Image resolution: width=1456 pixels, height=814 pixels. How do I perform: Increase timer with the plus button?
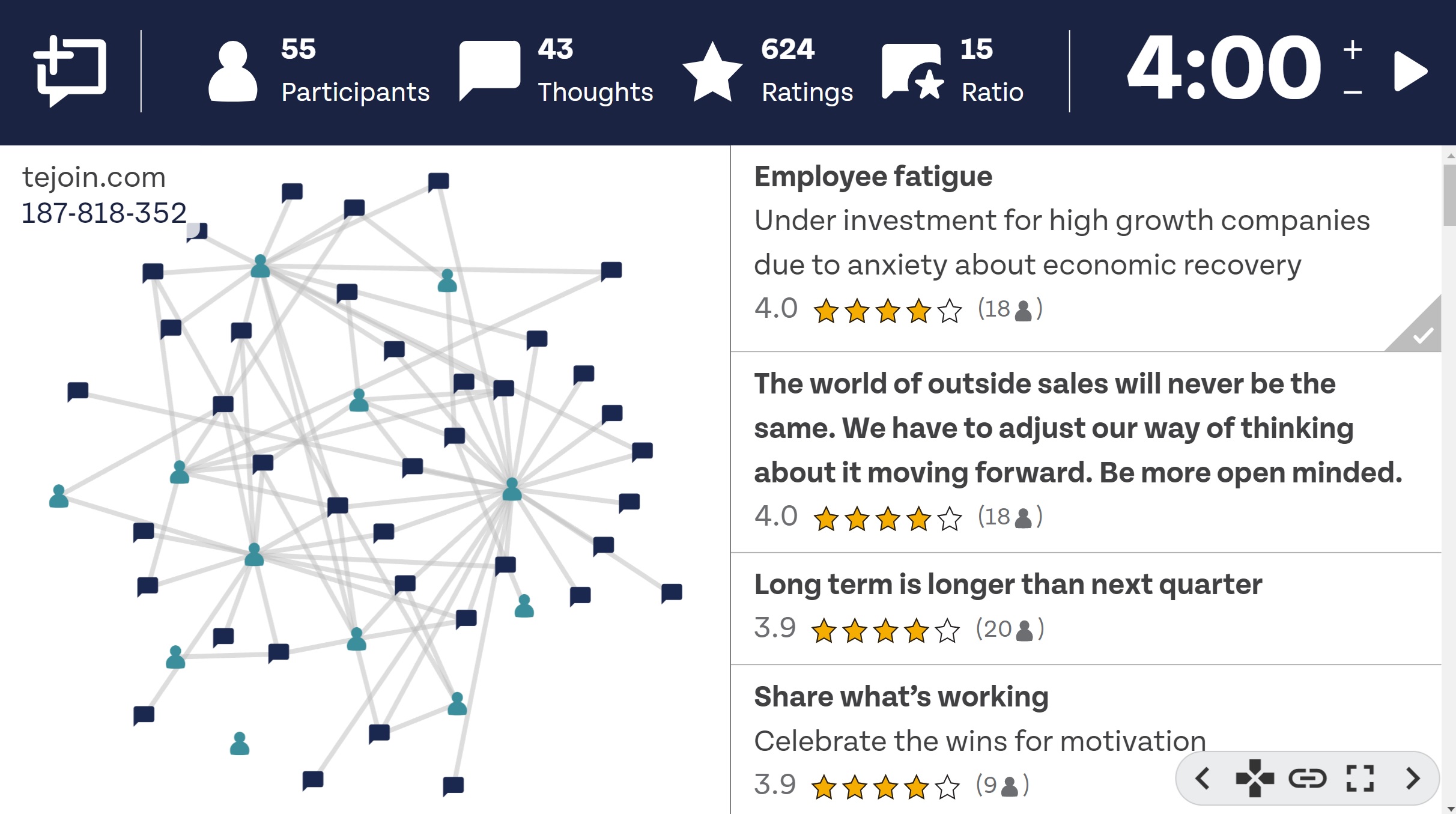click(x=1353, y=49)
